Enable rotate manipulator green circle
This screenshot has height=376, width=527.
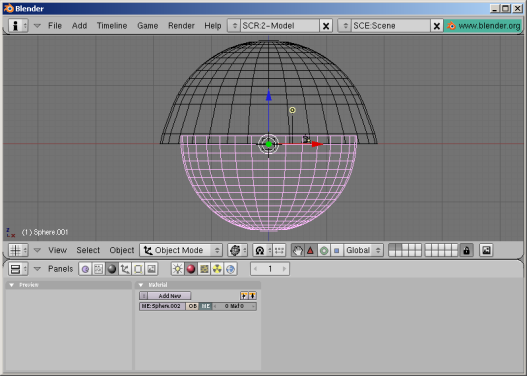[x=324, y=250]
